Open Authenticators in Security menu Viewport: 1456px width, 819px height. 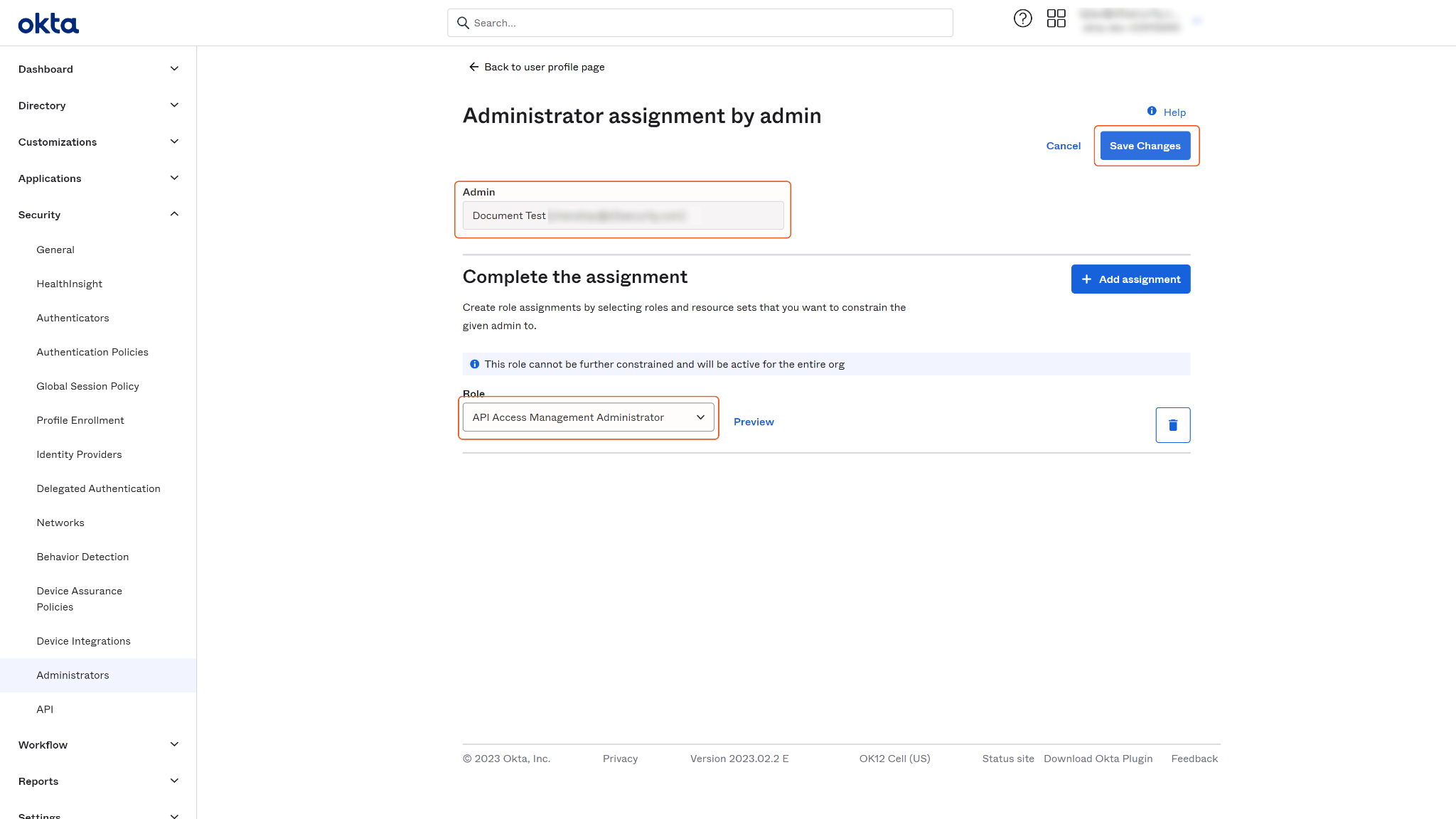click(73, 318)
